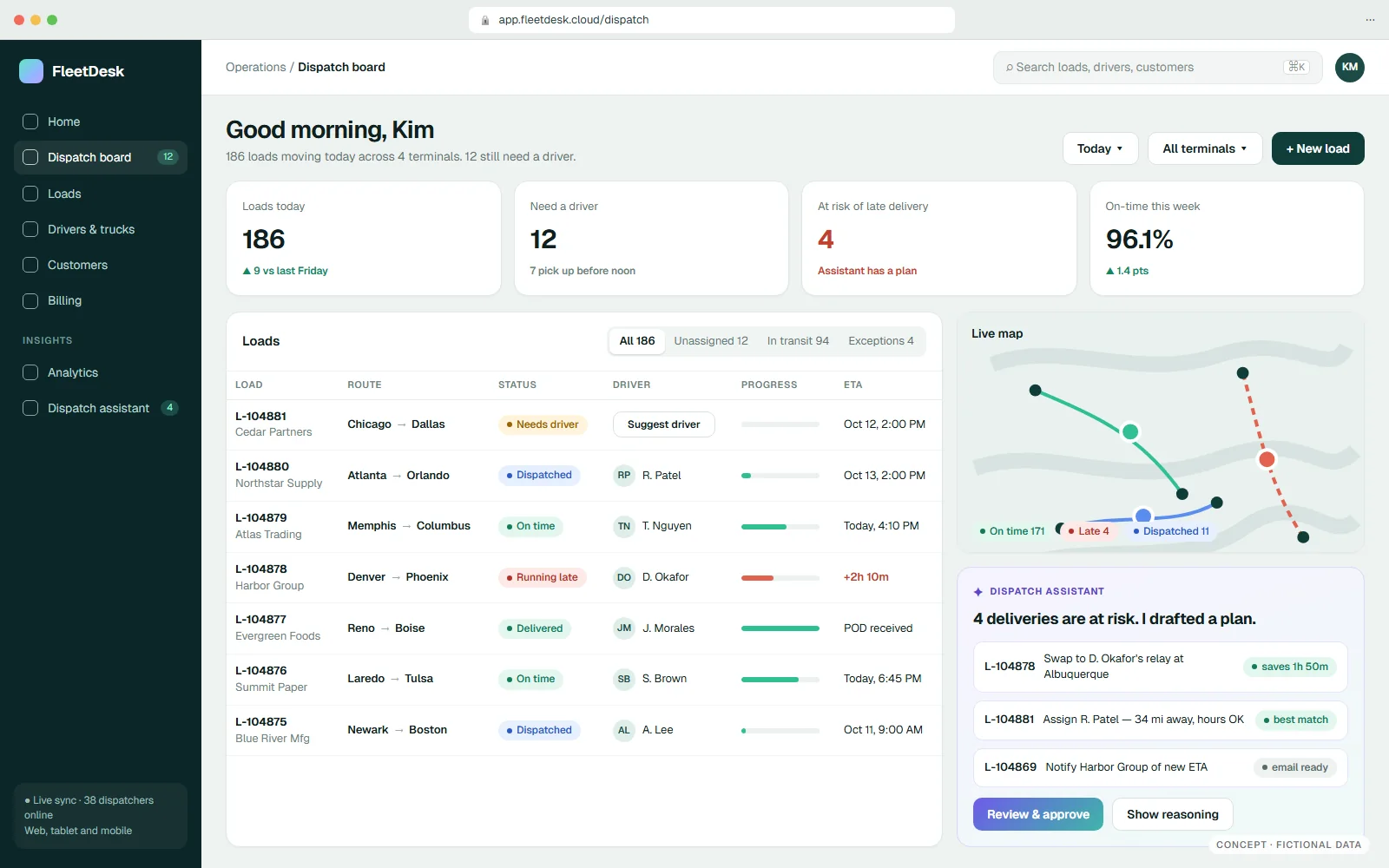Click the Analytics sidebar icon
Viewport: 1389px width, 868px height.
pos(30,372)
